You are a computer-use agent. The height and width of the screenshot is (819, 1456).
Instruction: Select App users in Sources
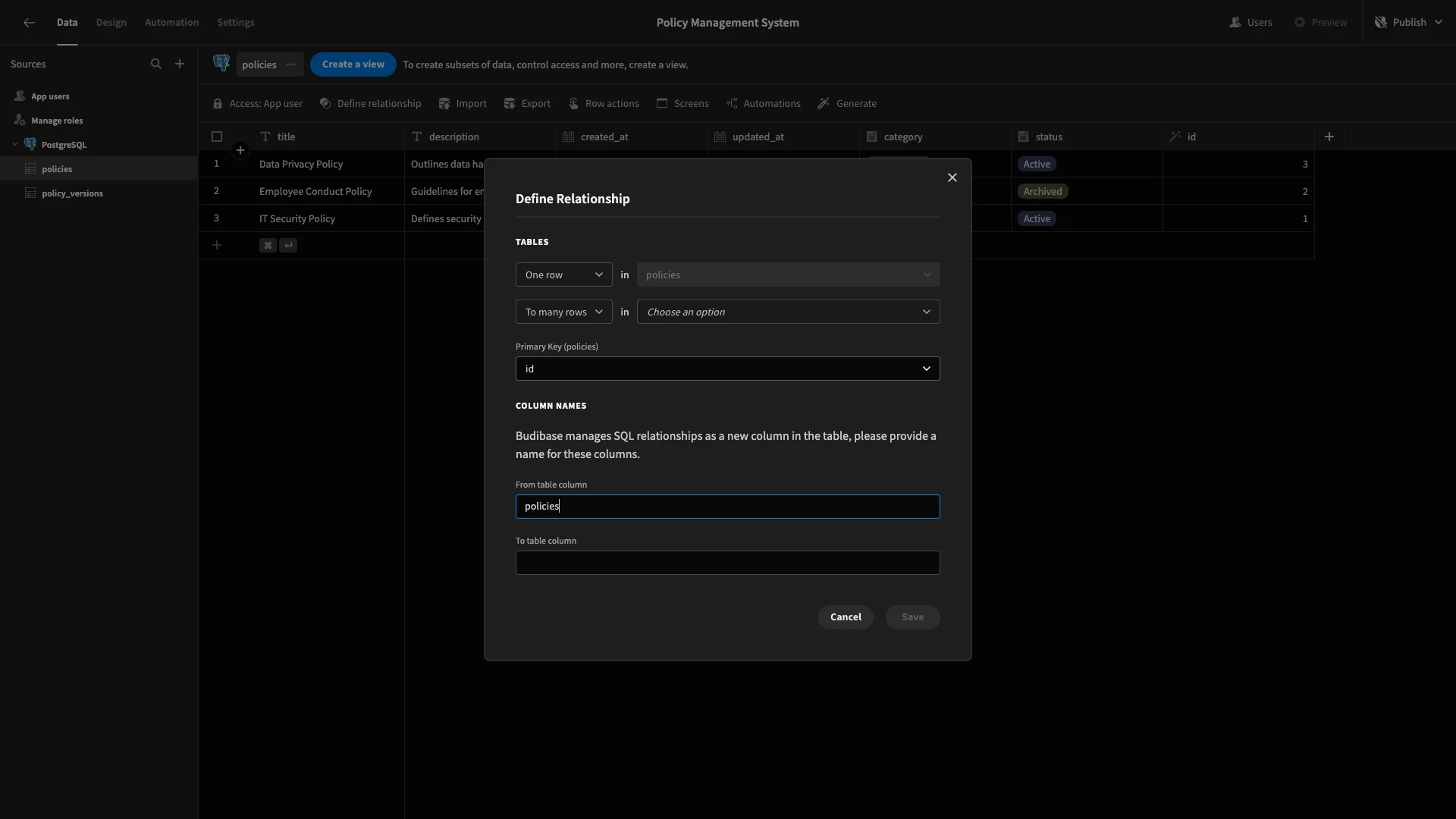99,96
